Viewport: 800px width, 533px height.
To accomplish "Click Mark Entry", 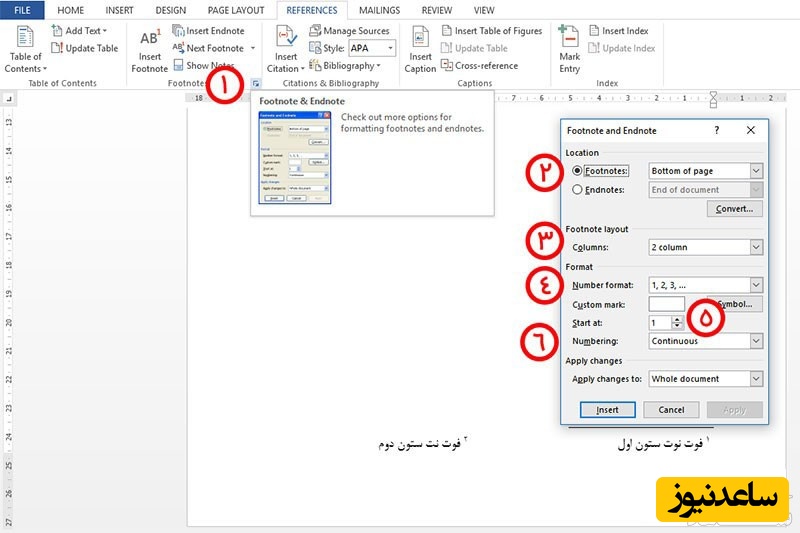I will 569,49.
